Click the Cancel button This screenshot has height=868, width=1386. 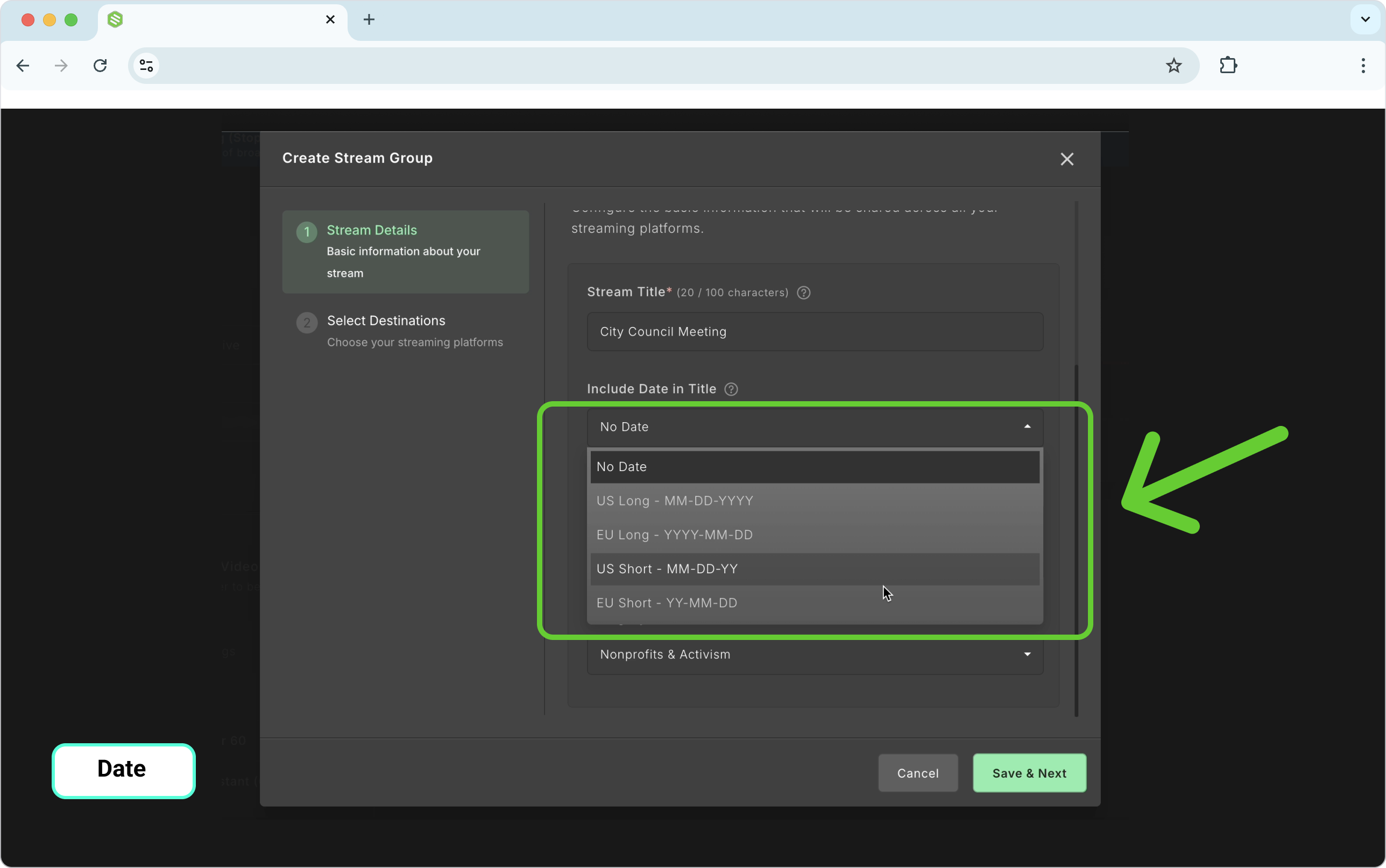[917, 773]
